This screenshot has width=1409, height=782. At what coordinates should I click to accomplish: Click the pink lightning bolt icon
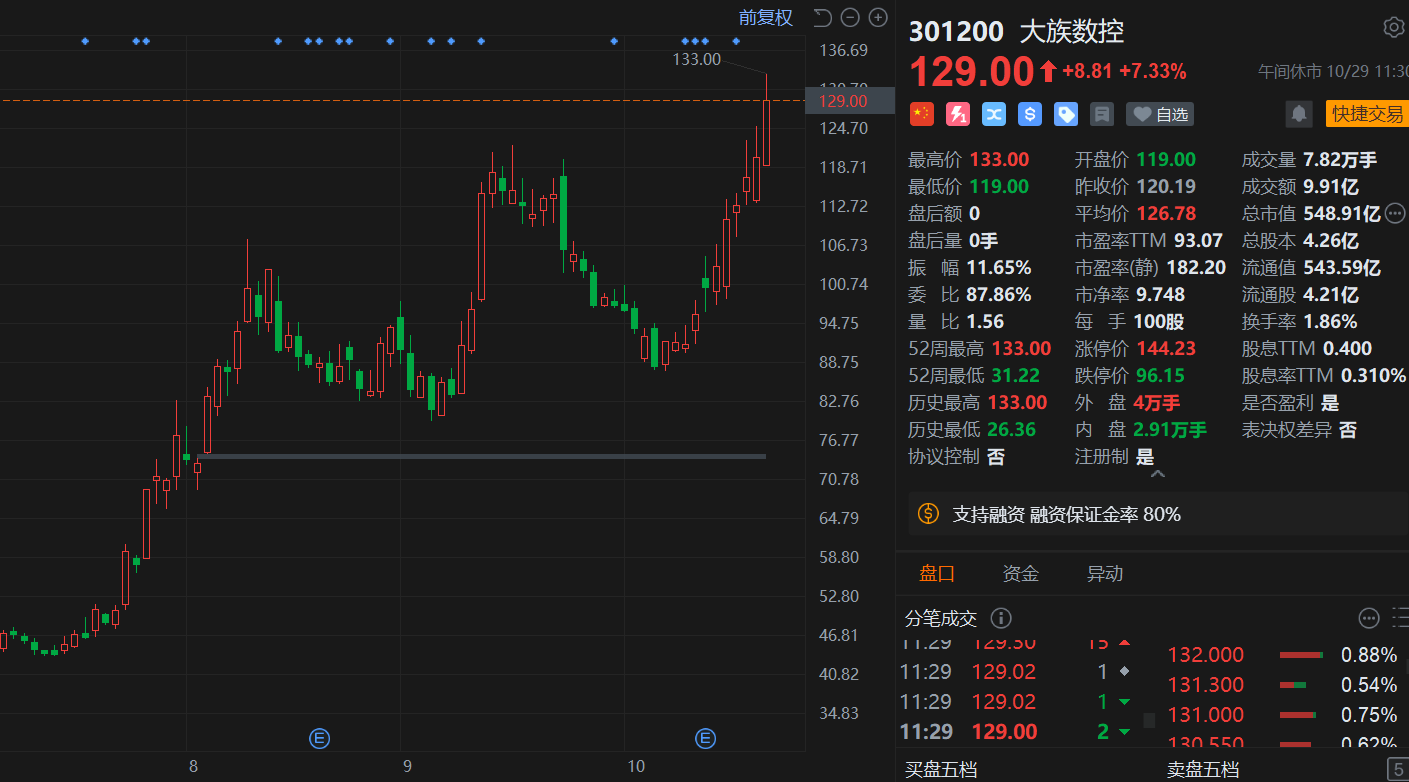point(957,114)
